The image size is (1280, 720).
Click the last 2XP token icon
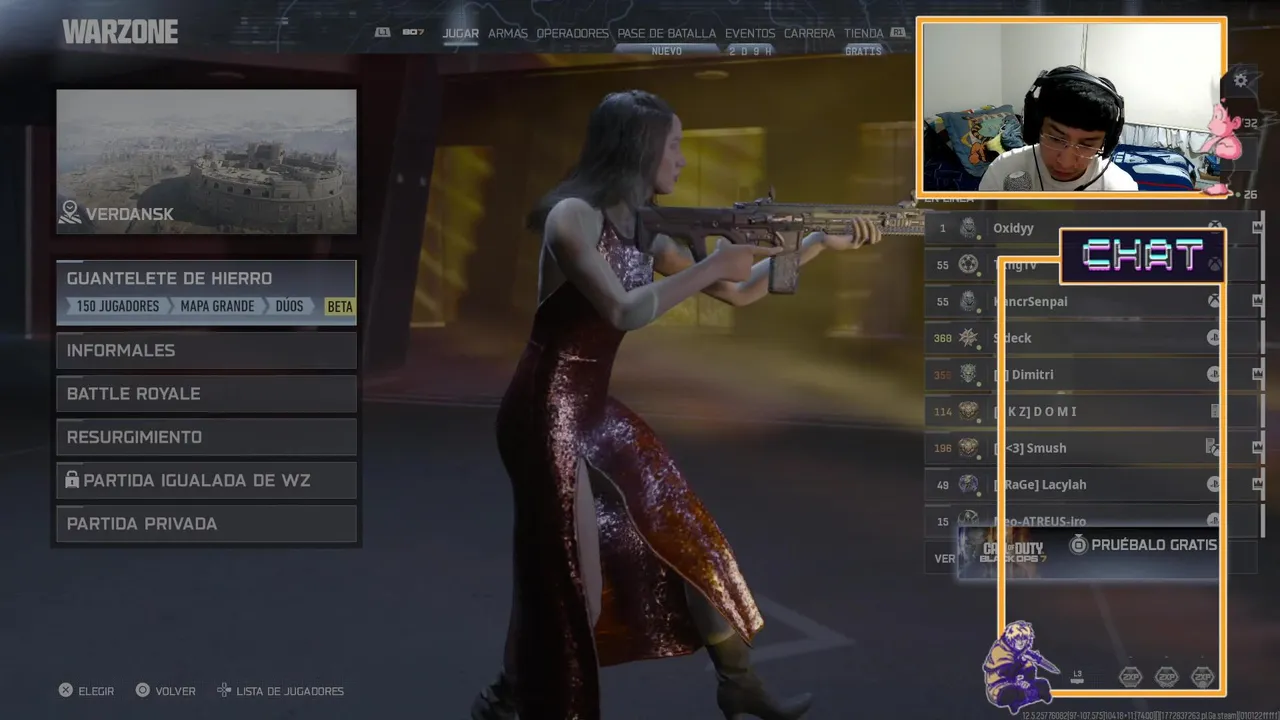1203,677
